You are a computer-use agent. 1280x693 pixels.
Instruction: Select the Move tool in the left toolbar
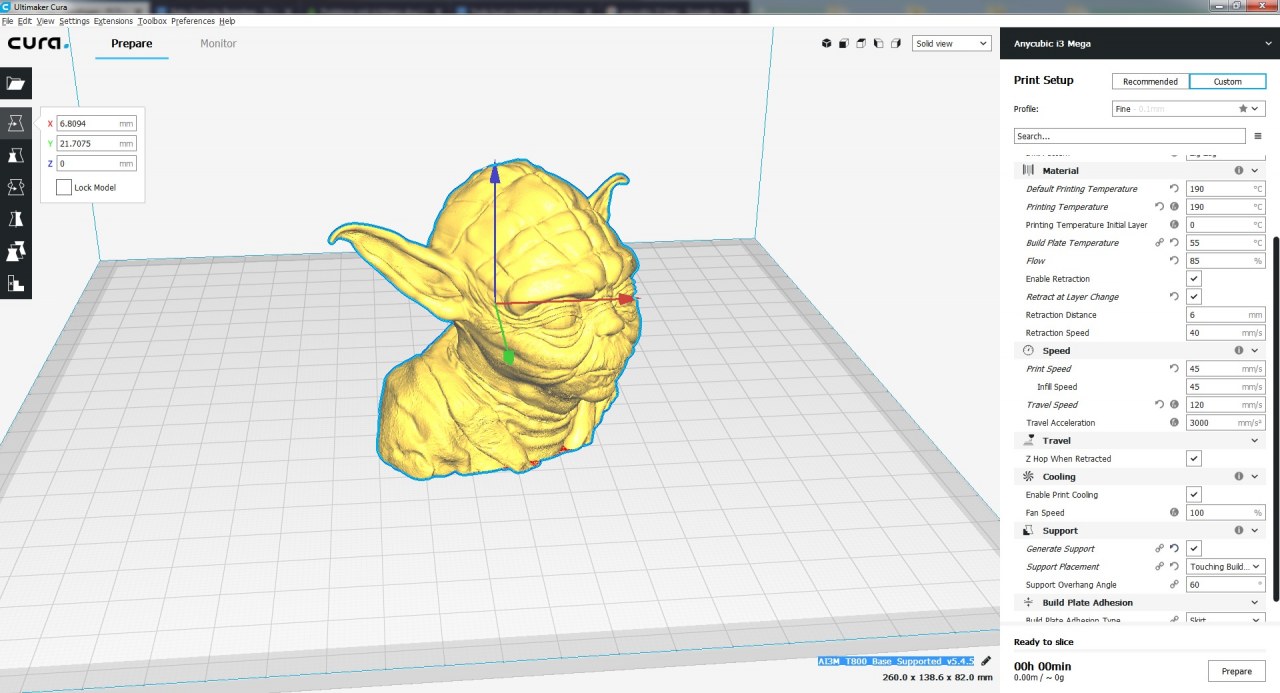[x=16, y=123]
